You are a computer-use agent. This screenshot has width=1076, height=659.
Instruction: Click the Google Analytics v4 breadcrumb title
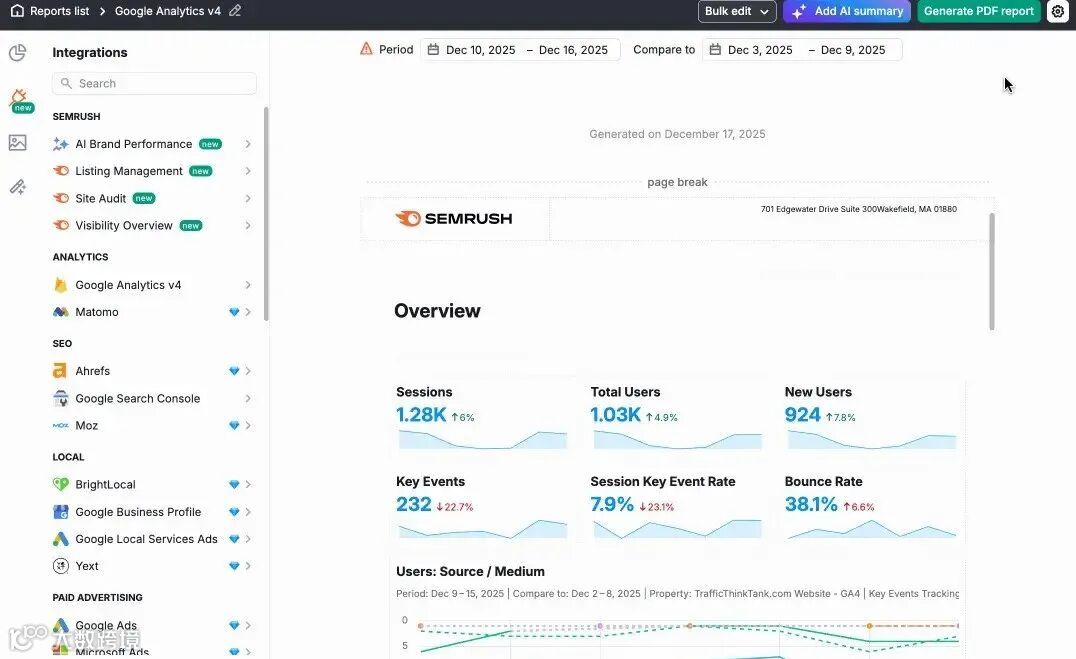tap(167, 11)
